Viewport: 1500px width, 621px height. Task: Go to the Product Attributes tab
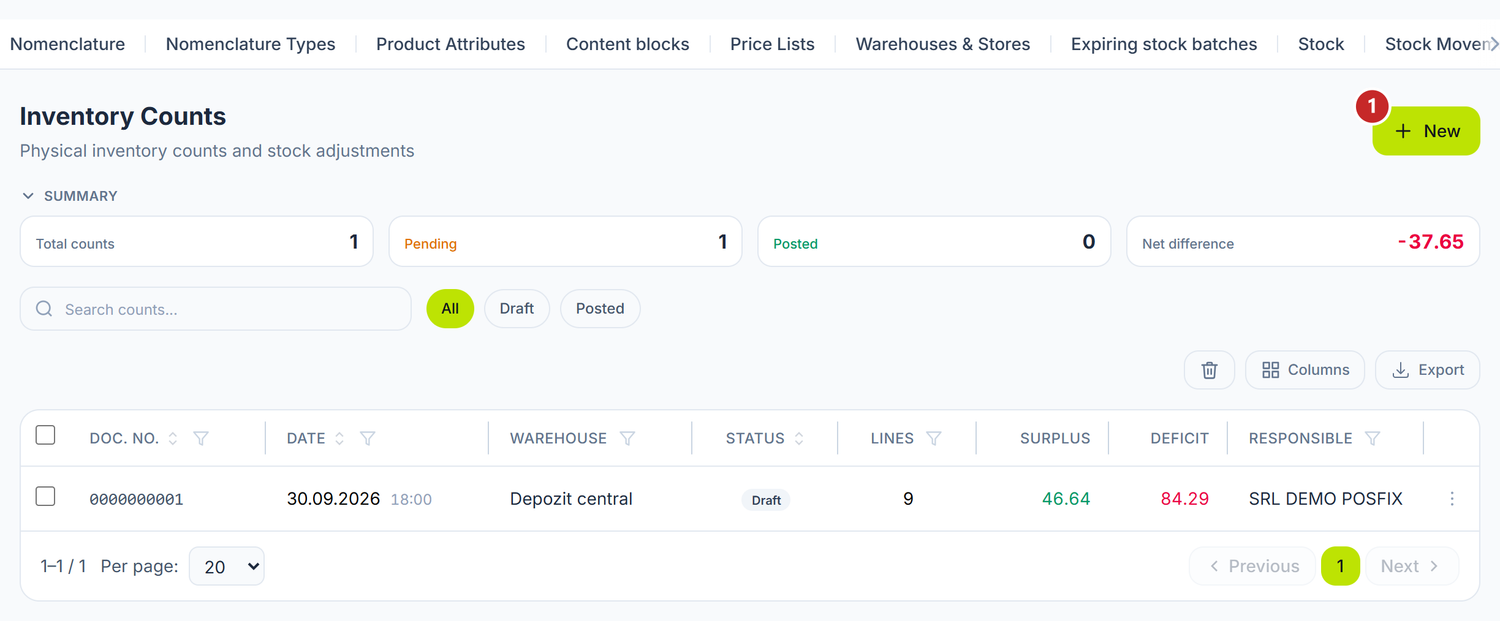(x=451, y=44)
